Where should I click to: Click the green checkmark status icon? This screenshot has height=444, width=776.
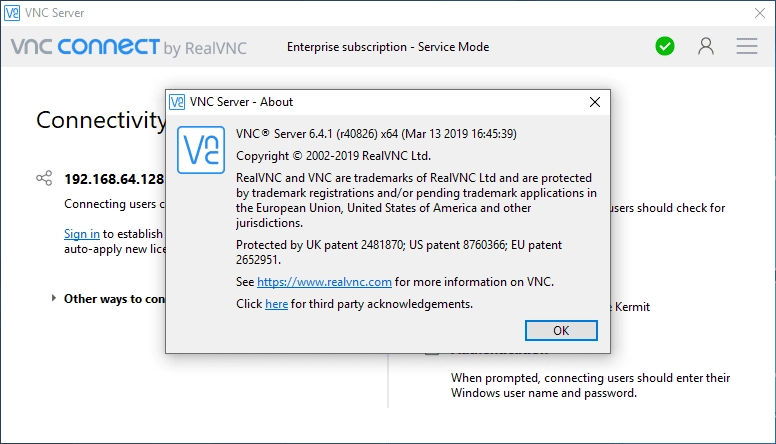tap(665, 46)
